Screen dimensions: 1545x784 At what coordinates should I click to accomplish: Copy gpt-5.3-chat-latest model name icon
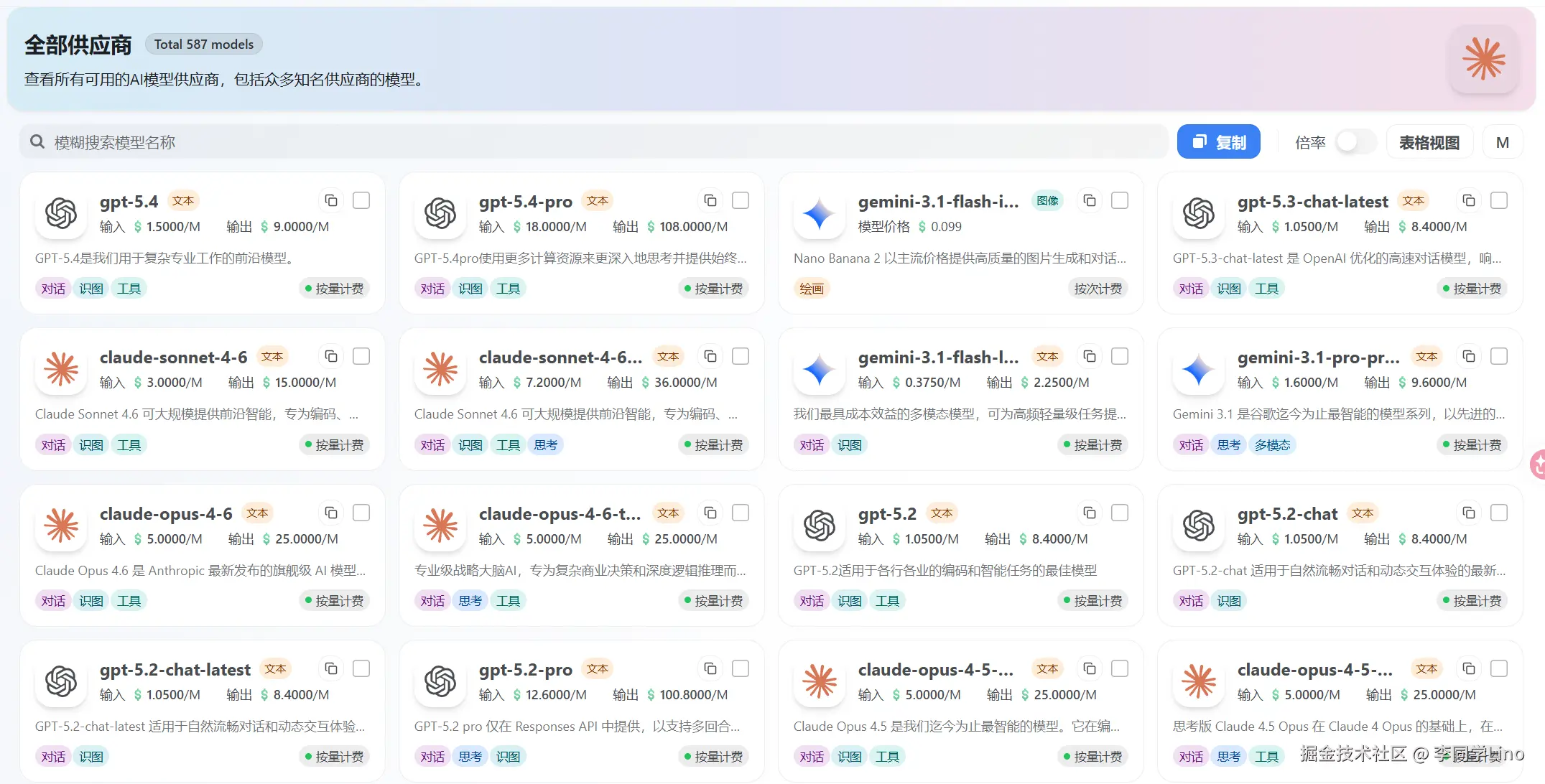coord(1468,200)
